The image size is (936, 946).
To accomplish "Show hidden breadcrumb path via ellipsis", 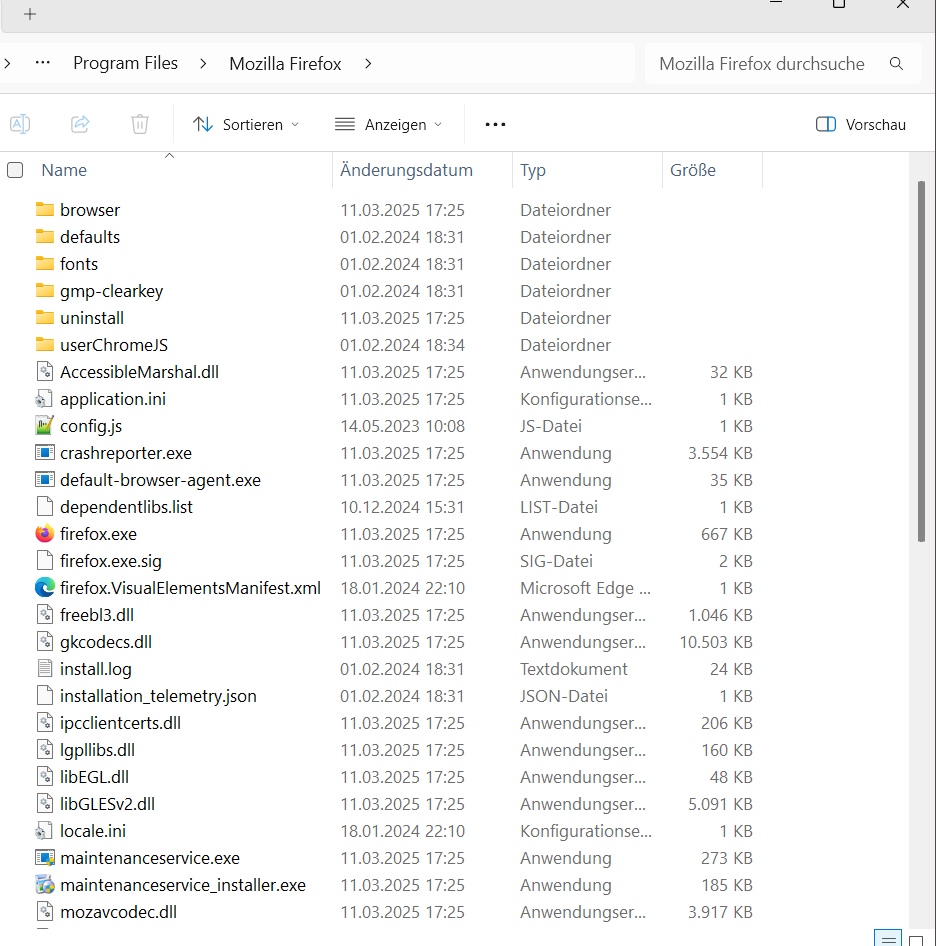I will pyautogui.click(x=42, y=62).
